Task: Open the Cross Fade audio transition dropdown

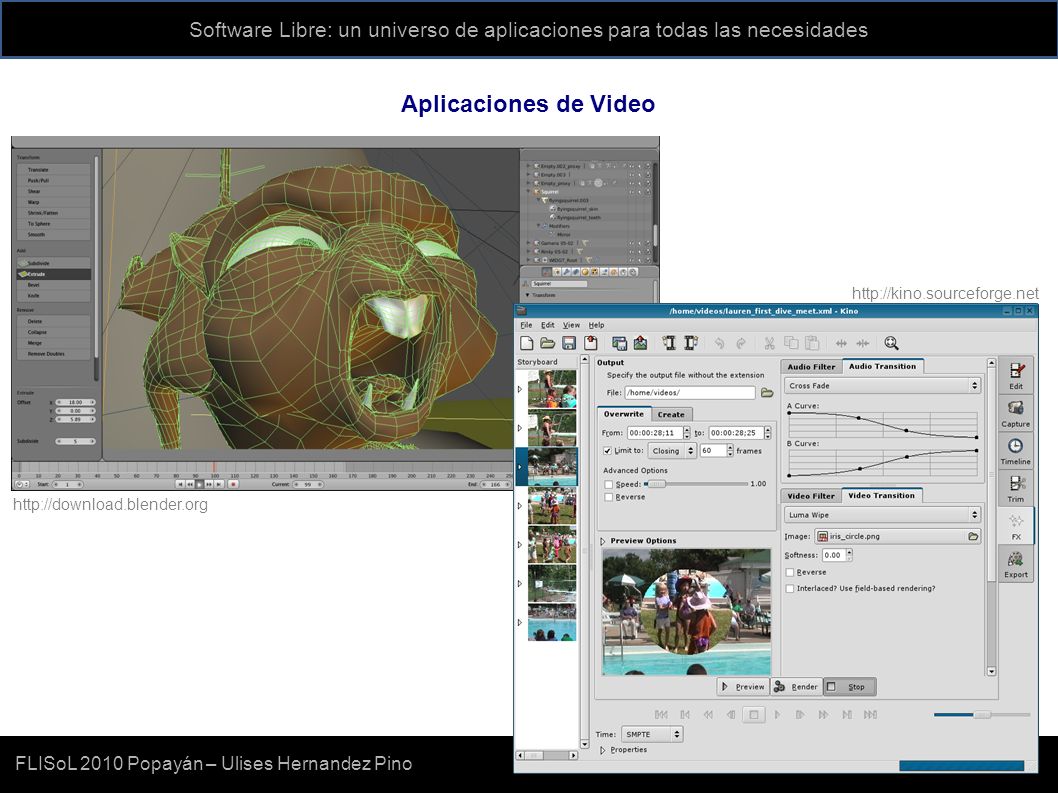Action: [x=883, y=385]
